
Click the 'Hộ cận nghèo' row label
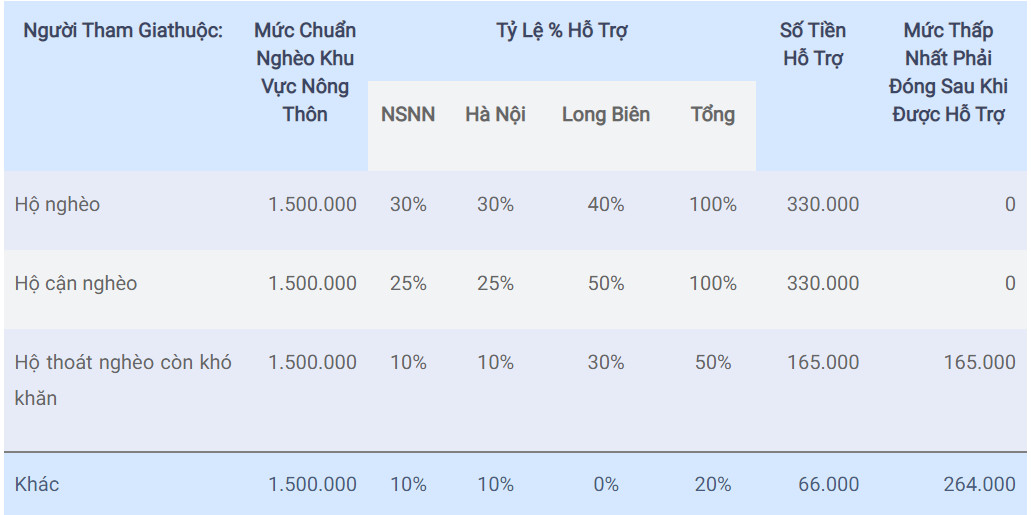coord(76,283)
